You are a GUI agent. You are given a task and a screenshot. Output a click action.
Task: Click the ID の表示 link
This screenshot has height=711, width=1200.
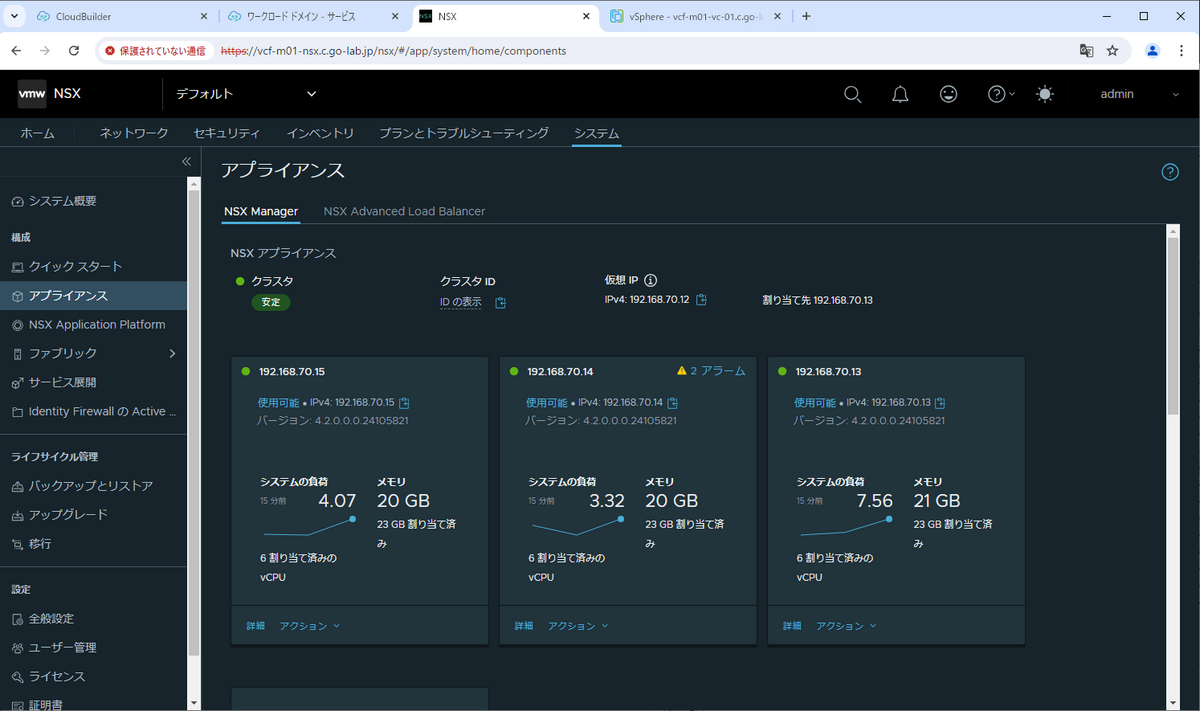pos(461,302)
